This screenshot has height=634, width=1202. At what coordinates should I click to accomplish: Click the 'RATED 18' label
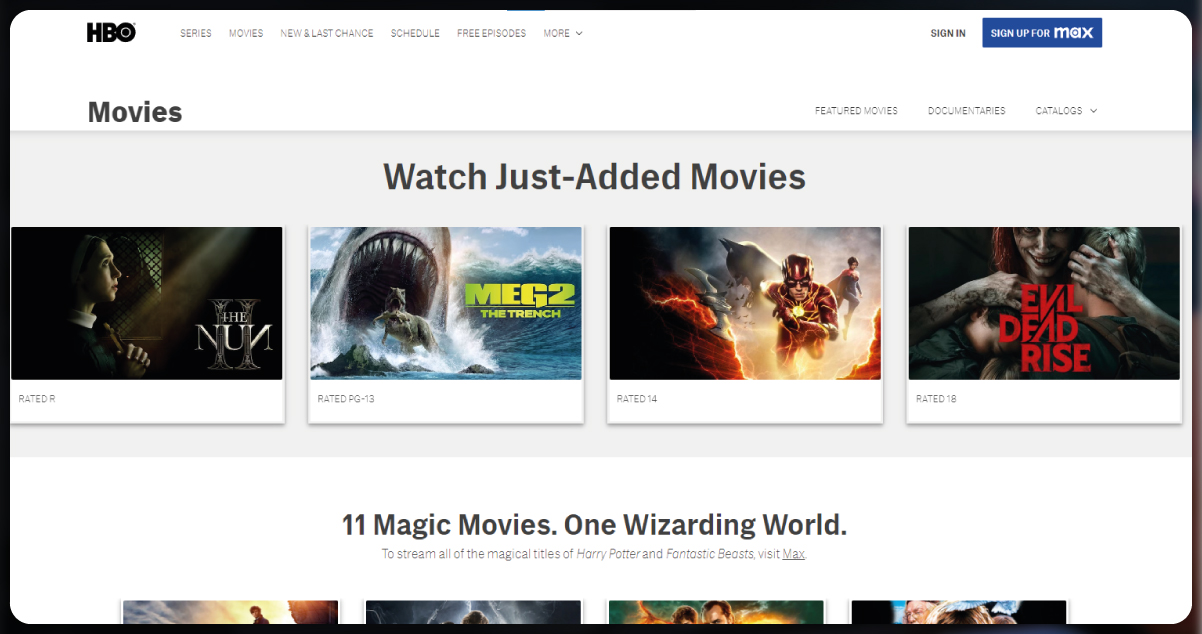pyautogui.click(x=936, y=399)
